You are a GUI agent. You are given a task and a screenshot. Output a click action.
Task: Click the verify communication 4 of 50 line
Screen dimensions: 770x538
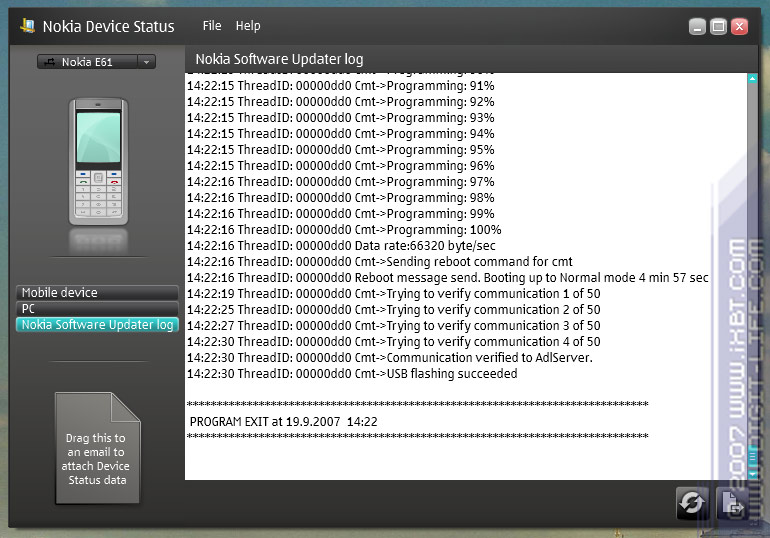click(393, 342)
